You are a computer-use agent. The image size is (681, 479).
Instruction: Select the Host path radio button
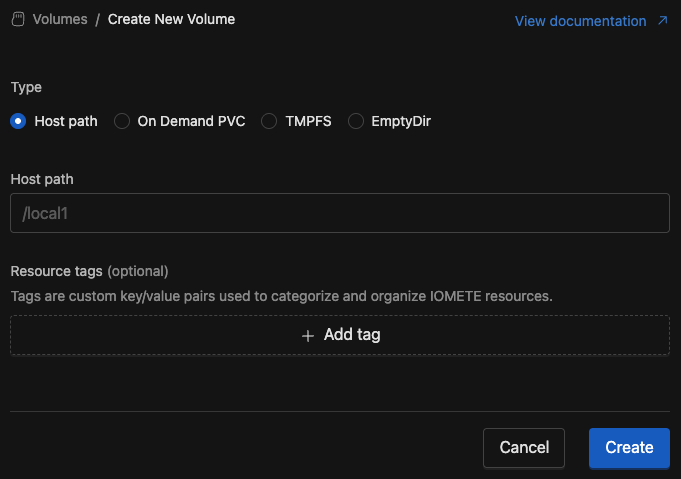(x=18, y=121)
